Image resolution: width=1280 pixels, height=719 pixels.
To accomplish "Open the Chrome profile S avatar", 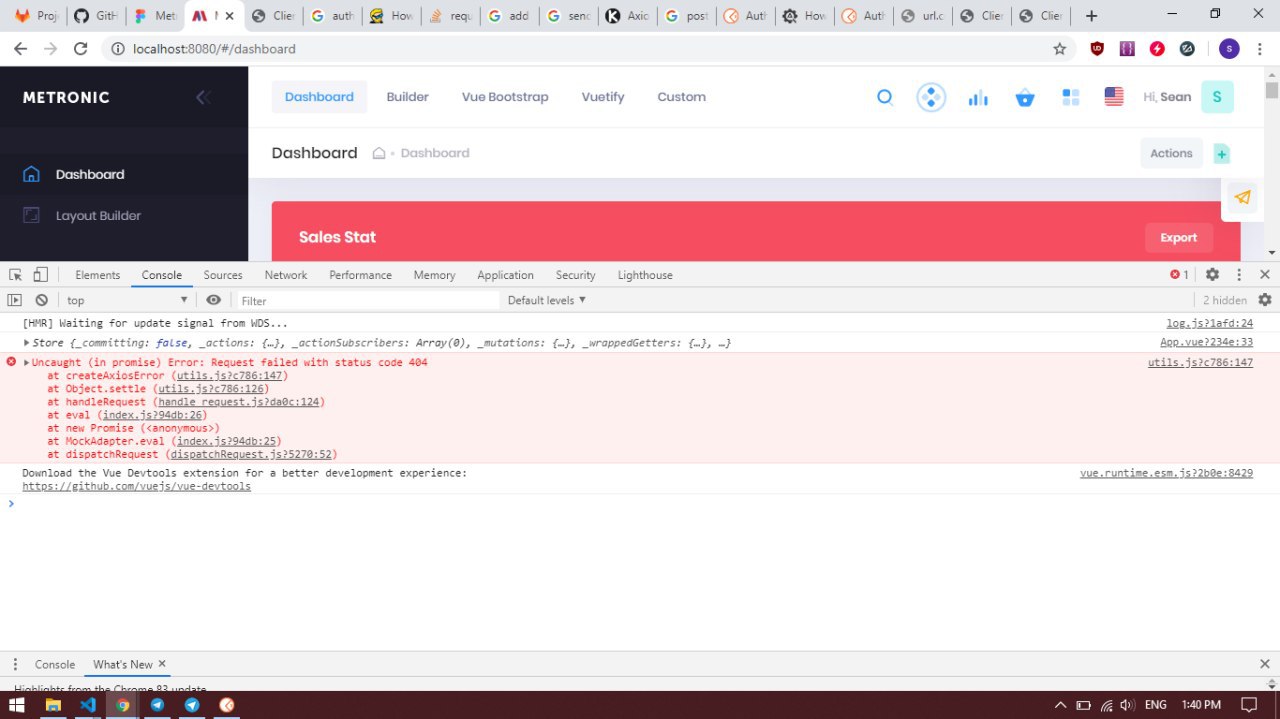I will 1230,48.
